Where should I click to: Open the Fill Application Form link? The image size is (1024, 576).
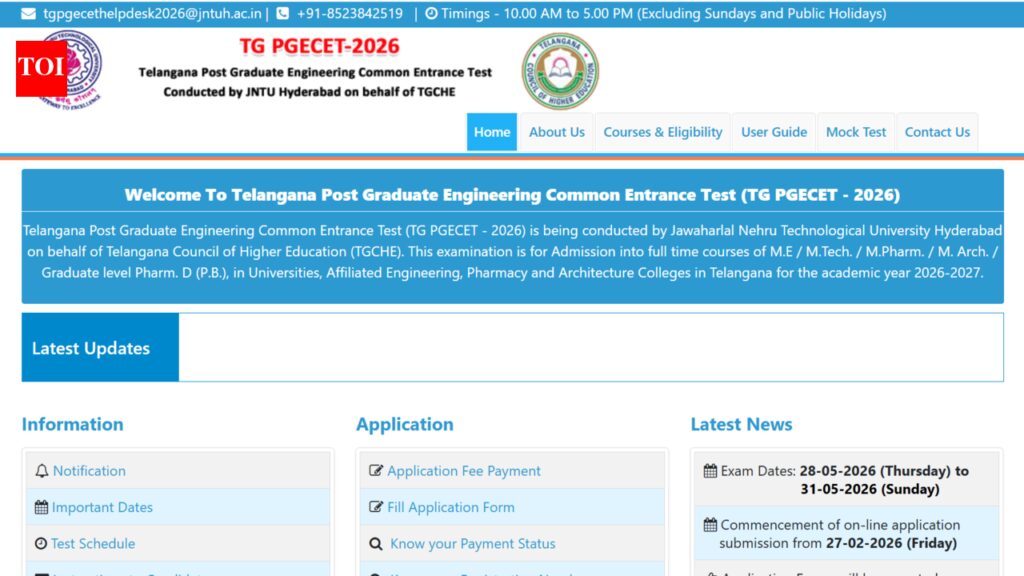(x=450, y=507)
